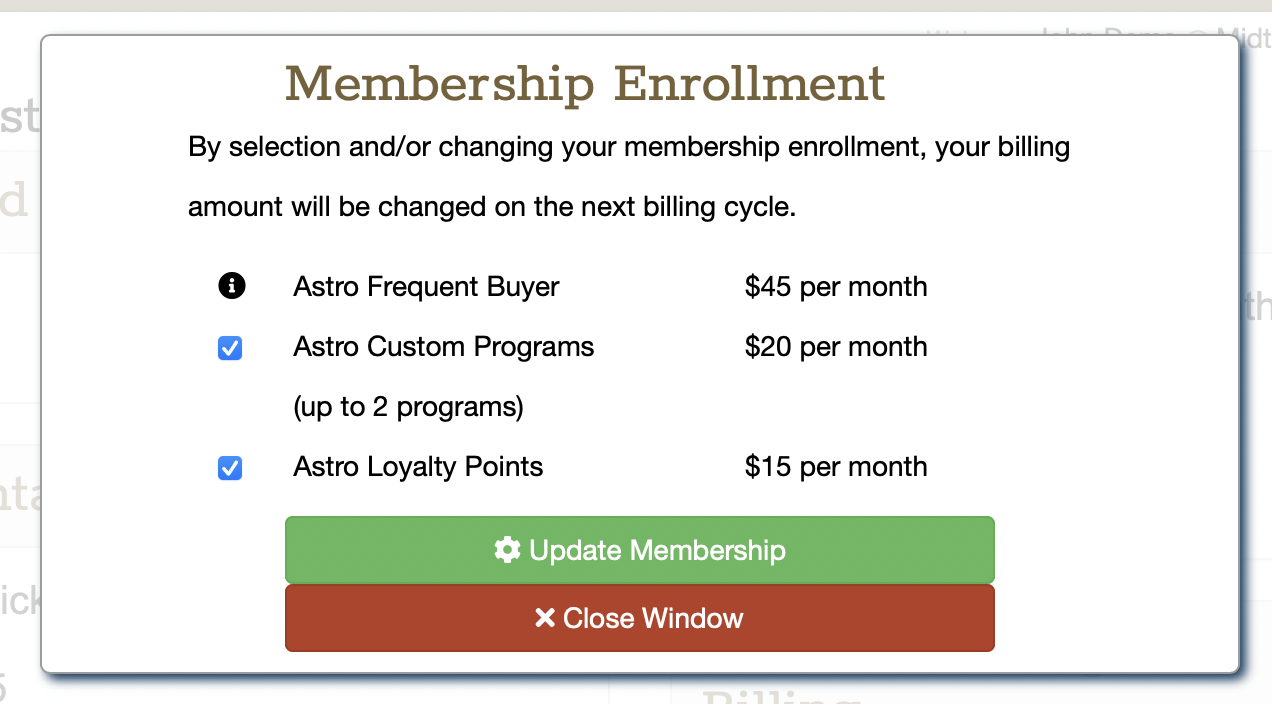This screenshot has height=704, width=1272.
Task: Click the Membership Enrollment heading
Action: (x=585, y=83)
